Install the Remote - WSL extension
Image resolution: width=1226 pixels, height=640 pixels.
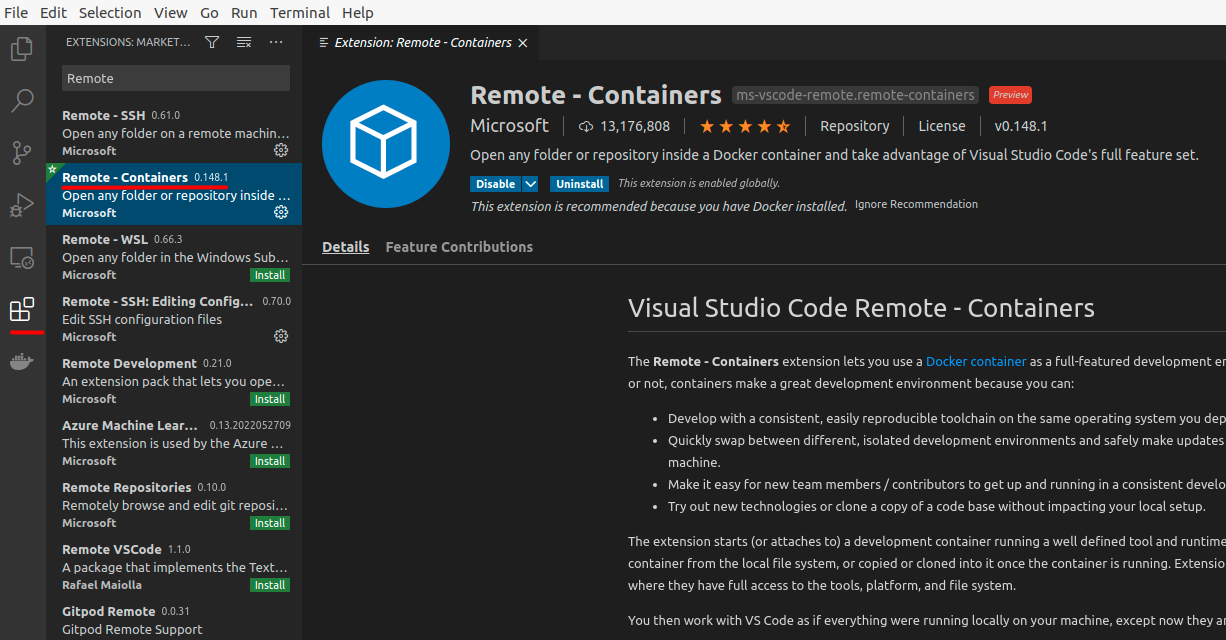click(270, 274)
